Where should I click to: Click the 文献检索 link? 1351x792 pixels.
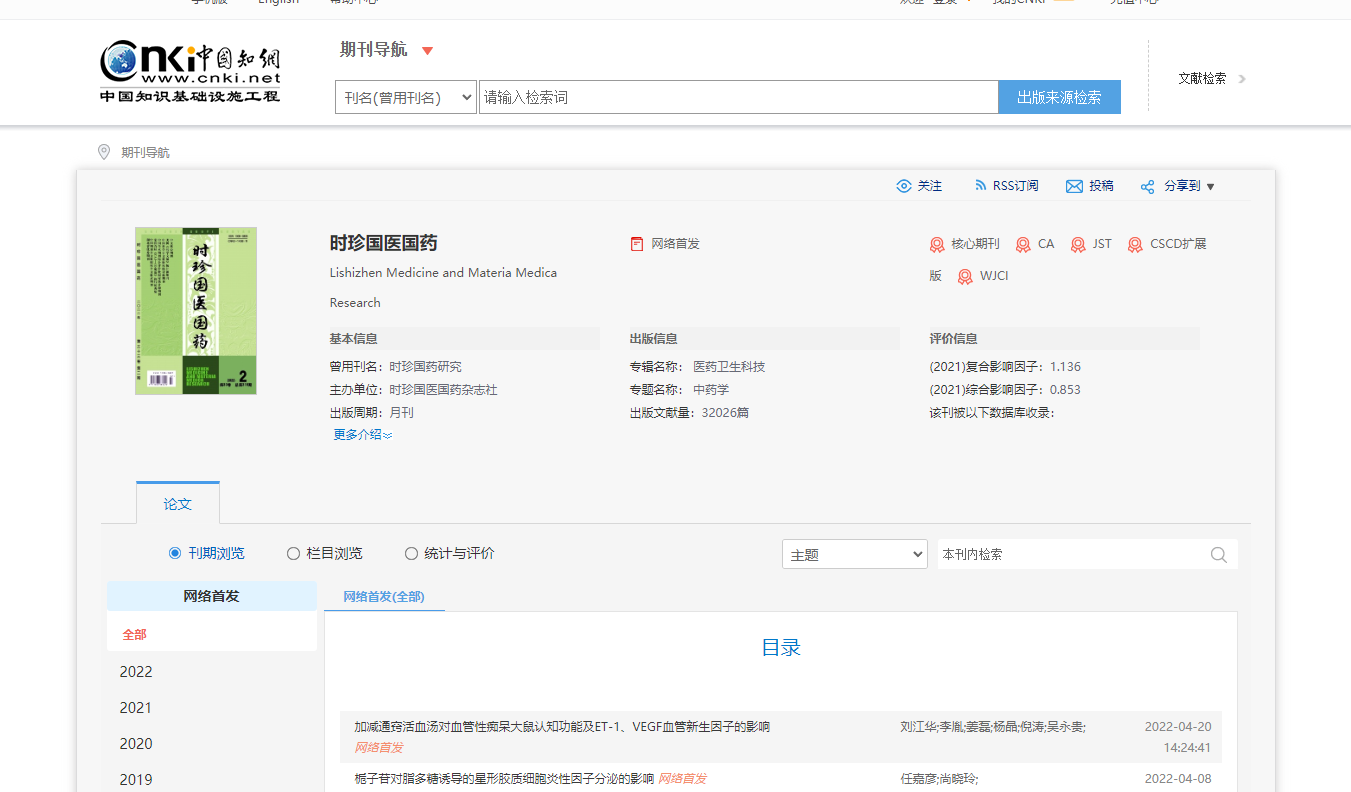(1202, 79)
